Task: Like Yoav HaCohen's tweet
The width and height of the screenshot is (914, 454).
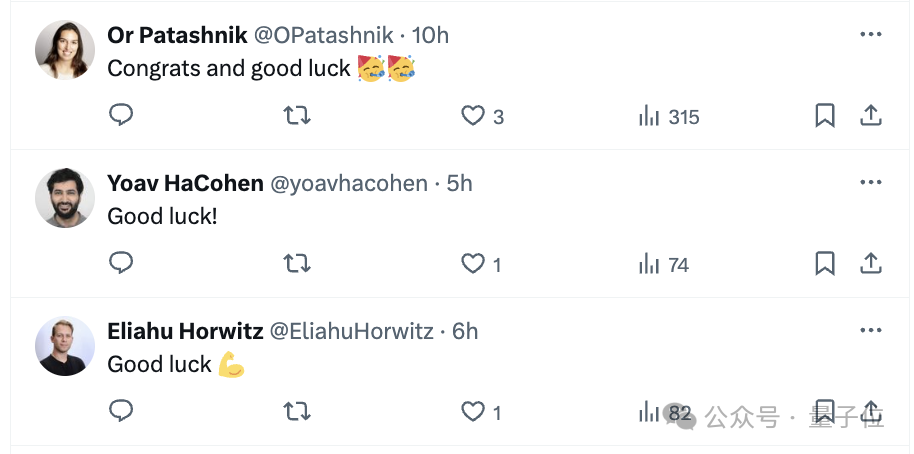Action: (x=473, y=264)
